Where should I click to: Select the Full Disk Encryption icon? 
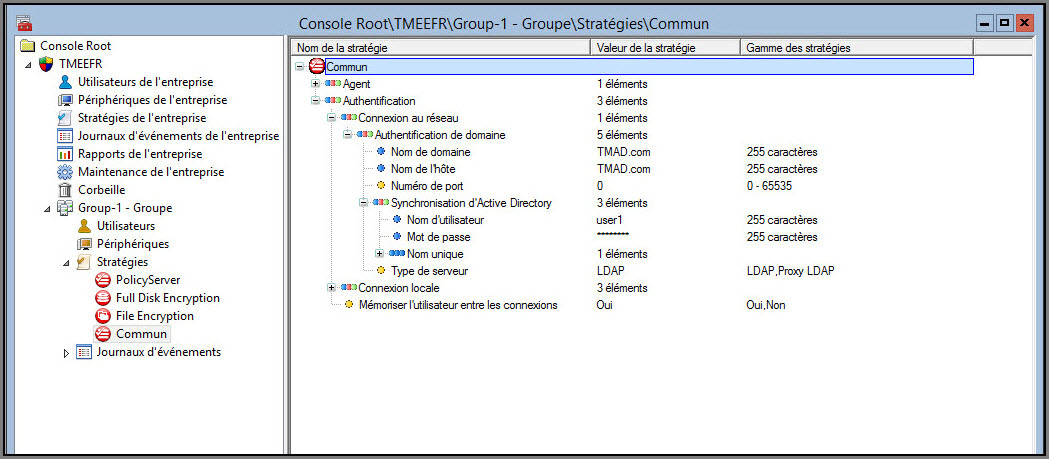tap(102, 298)
